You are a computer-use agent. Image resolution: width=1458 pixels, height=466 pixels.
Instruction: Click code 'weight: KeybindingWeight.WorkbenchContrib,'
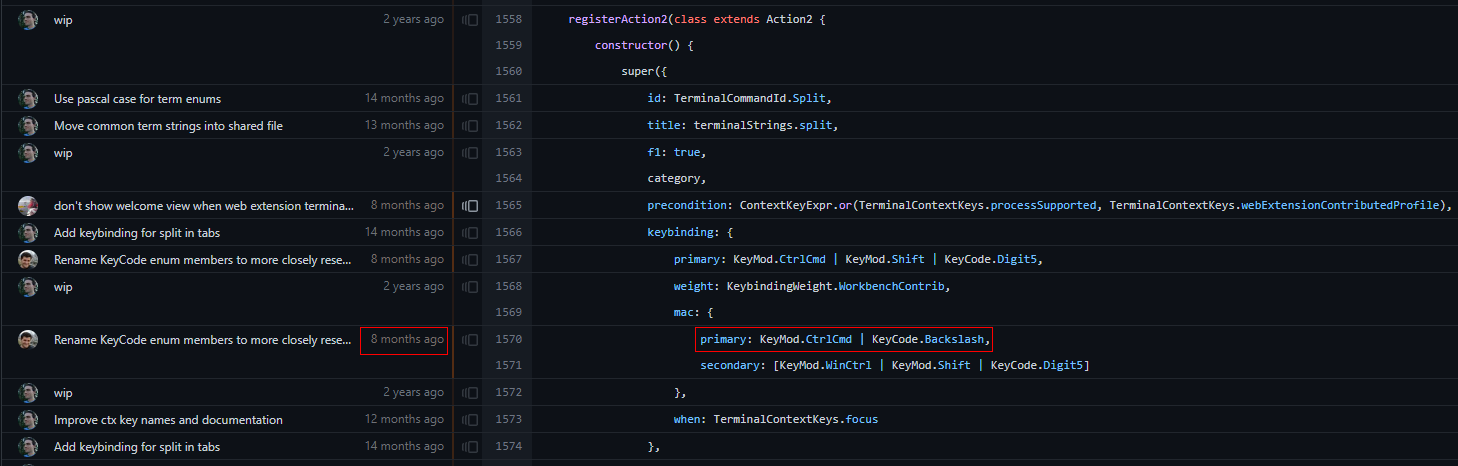[x=813, y=286]
